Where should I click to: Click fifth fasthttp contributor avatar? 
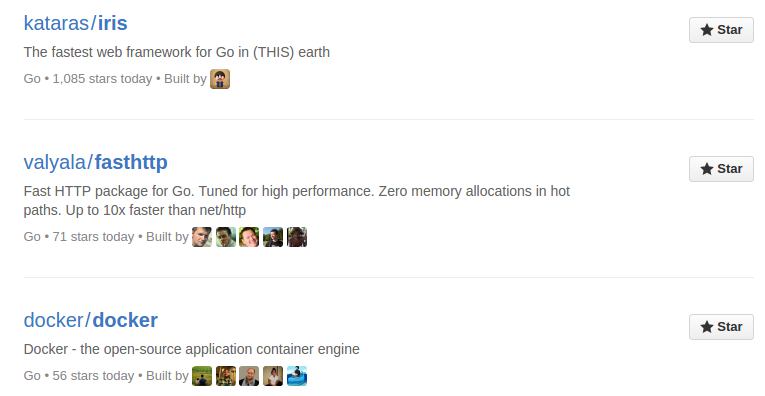point(297,237)
